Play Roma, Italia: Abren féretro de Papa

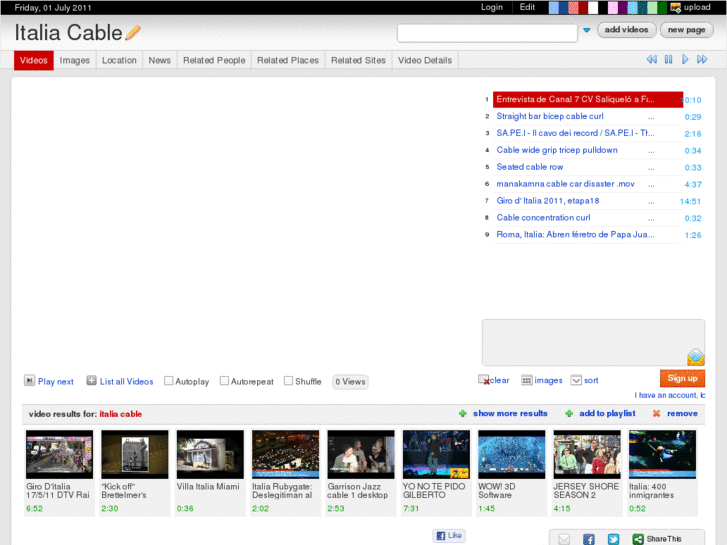coord(575,234)
